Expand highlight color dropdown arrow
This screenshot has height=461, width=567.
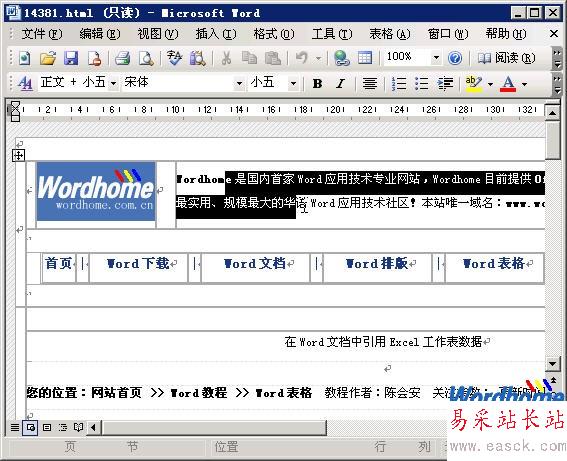[490, 84]
